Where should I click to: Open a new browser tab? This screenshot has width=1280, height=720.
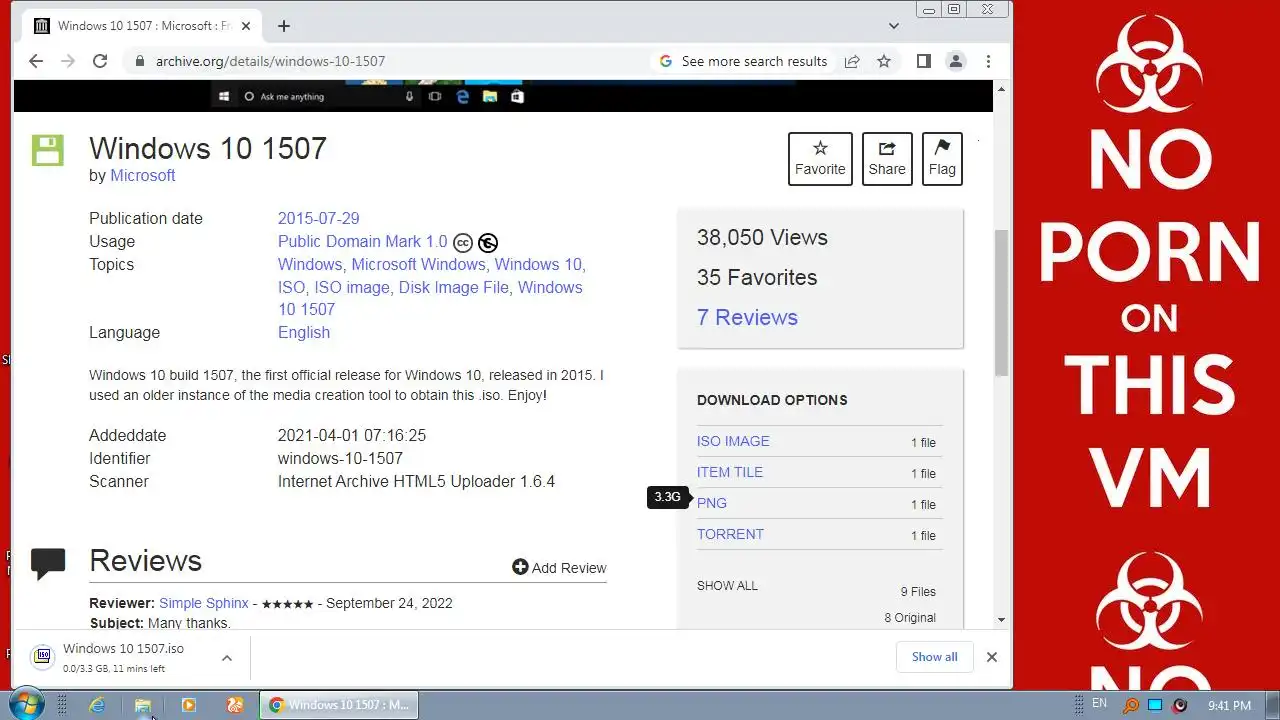coord(284,26)
